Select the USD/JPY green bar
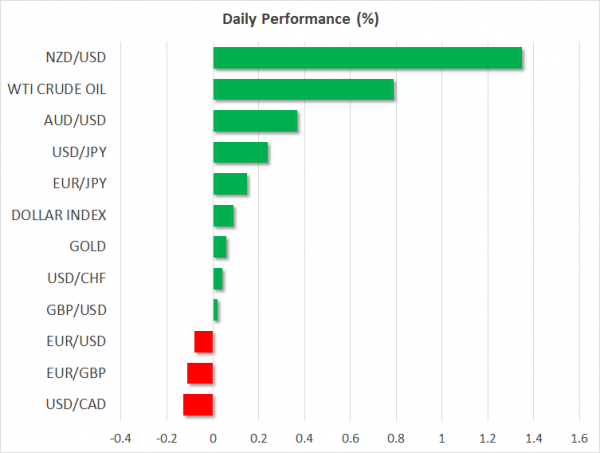 240,153
